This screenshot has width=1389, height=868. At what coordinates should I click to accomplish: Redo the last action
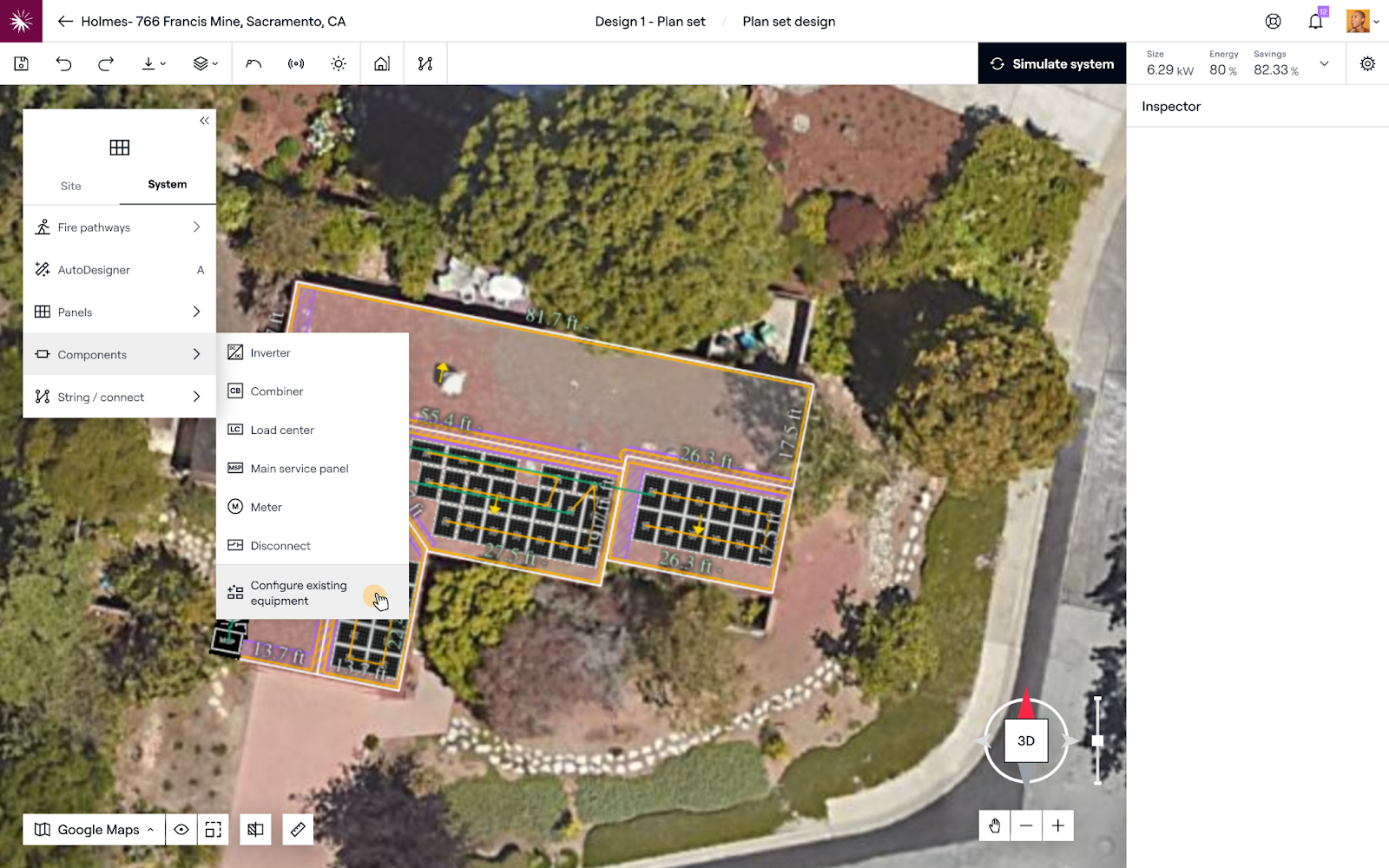pos(106,63)
